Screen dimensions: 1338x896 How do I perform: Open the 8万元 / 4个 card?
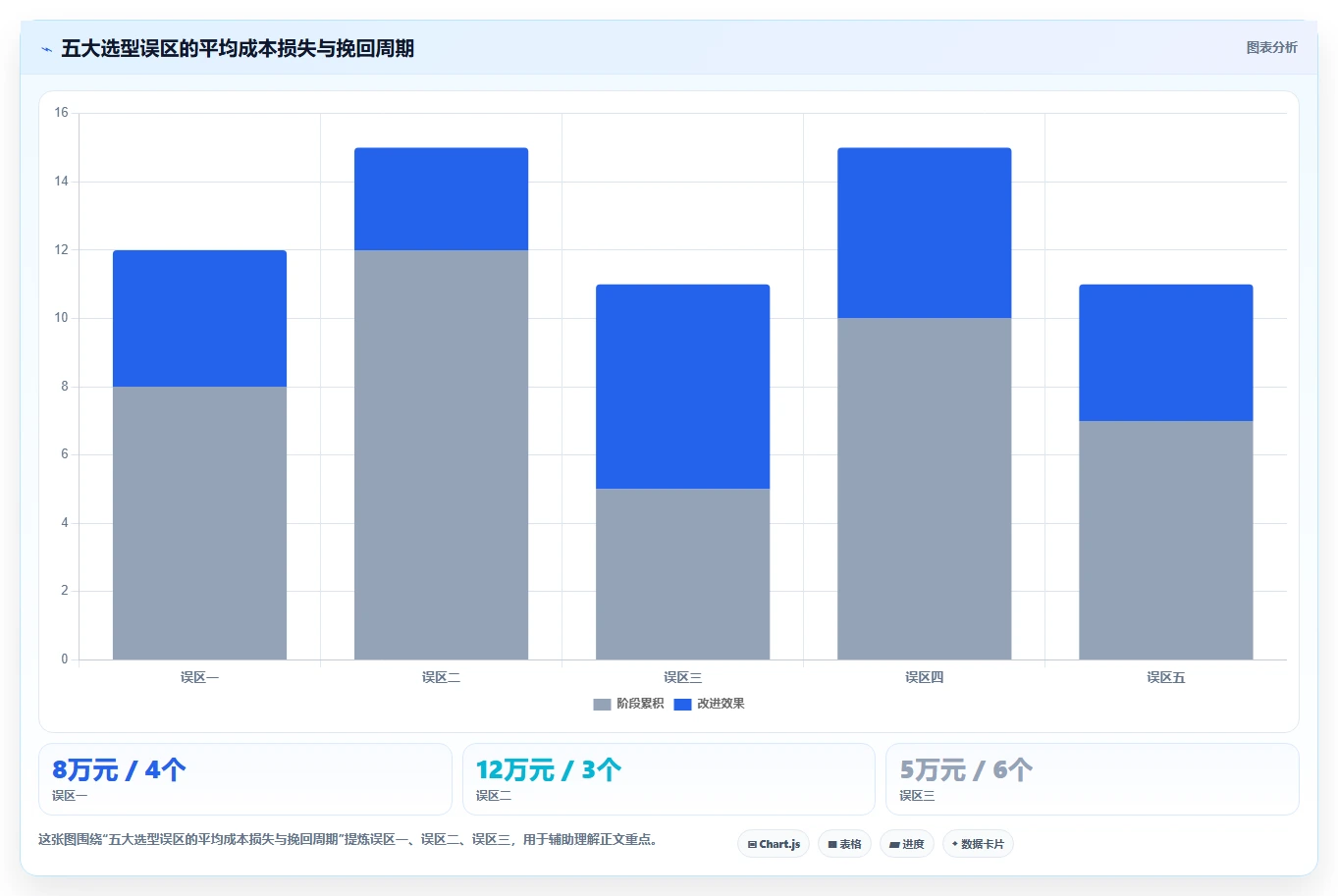(x=245, y=779)
